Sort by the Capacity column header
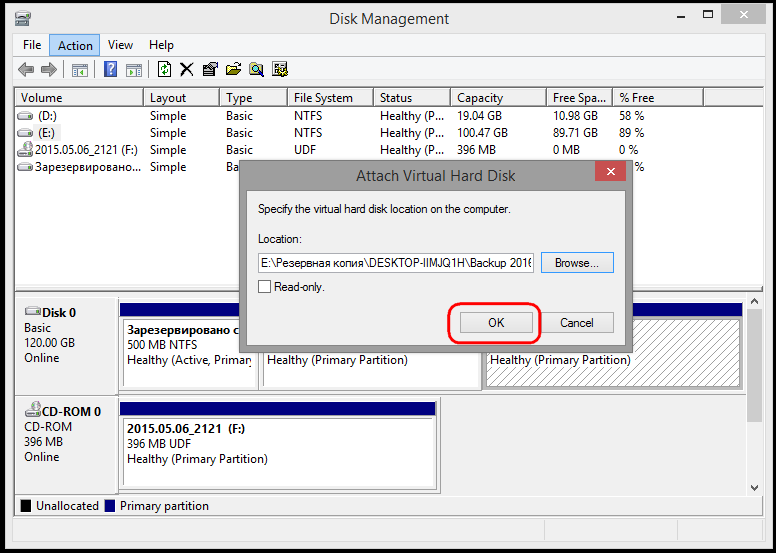The image size is (776, 553). (x=498, y=98)
